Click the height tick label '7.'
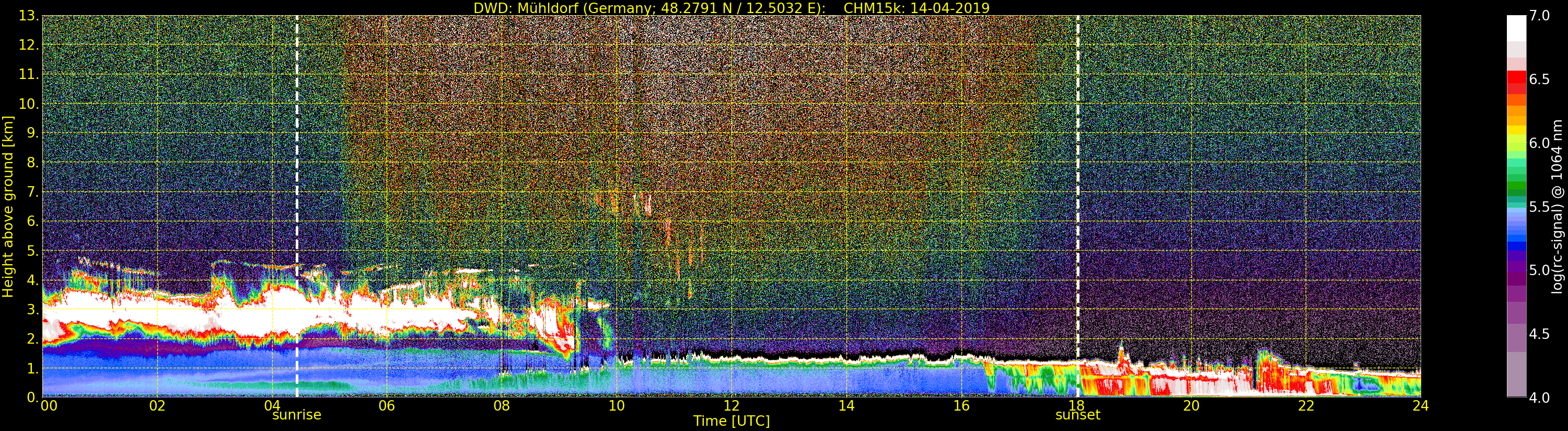1568x431 pixels. [33, 192]
